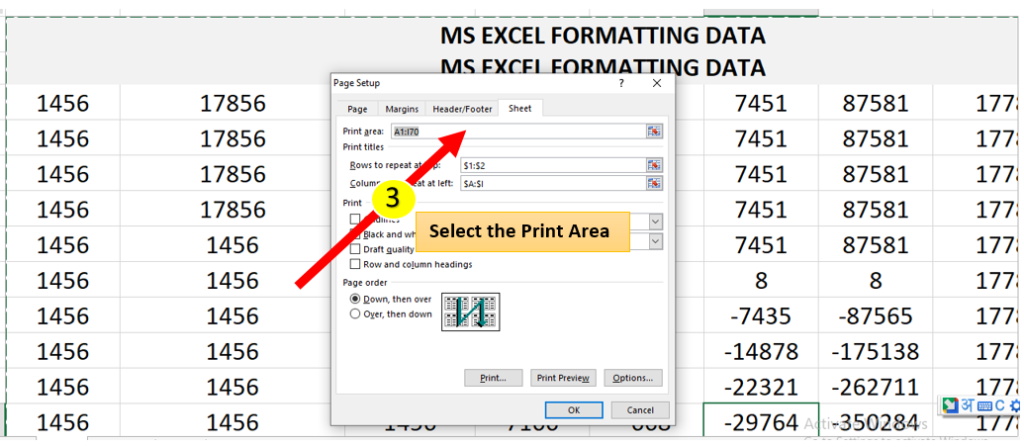Screen dimensions: 1024x447
Task: Click the Print... button
Action: click(x=493, y=378)
